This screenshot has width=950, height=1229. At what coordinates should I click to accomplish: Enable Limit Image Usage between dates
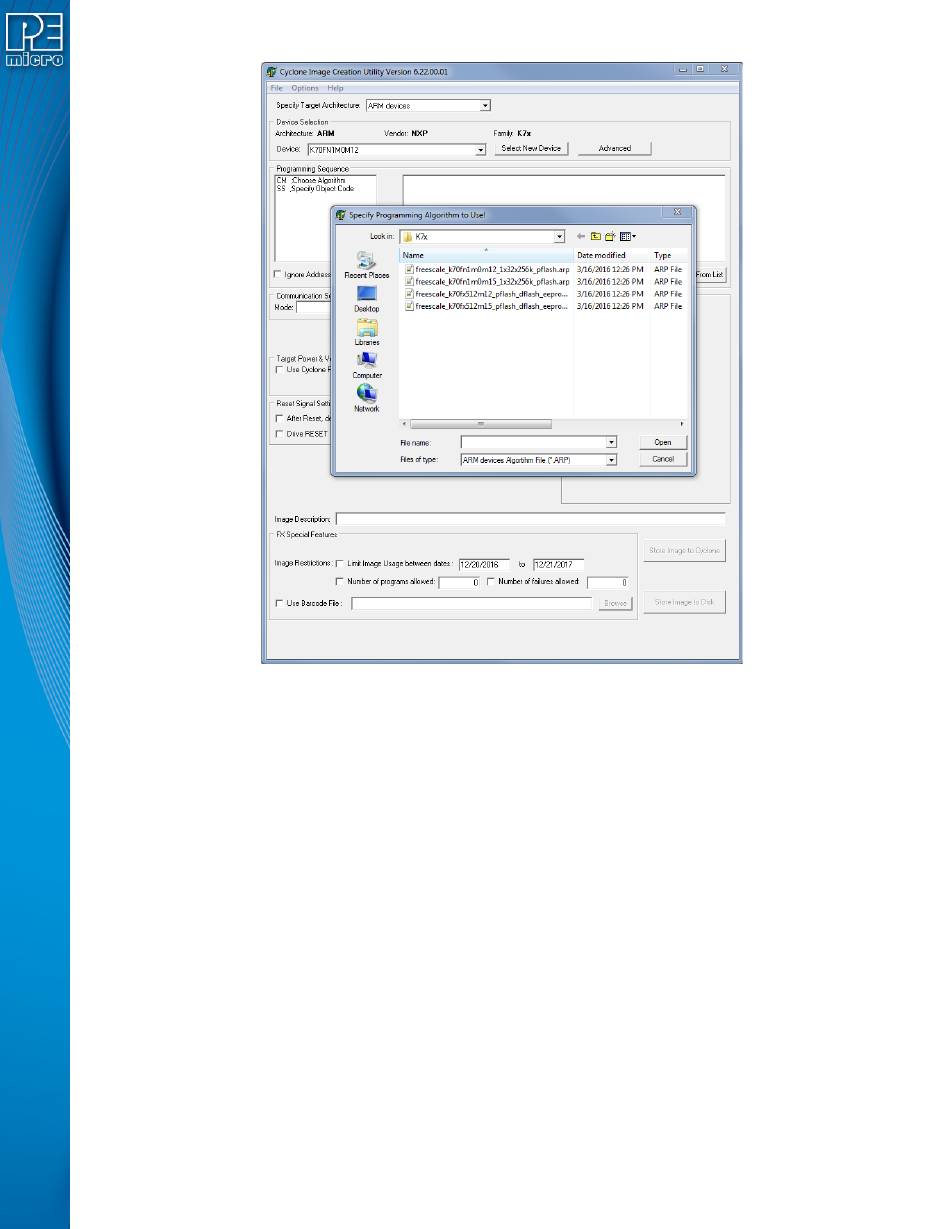341,564
